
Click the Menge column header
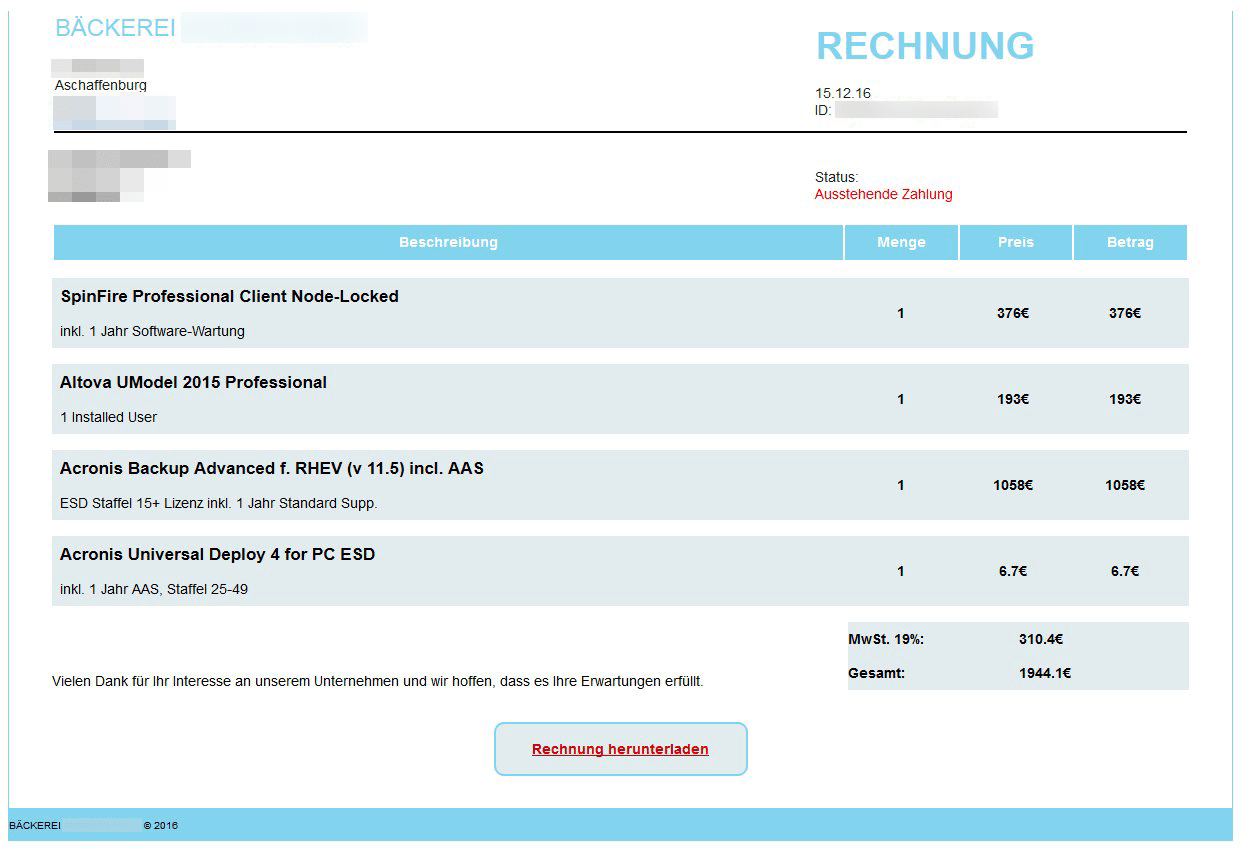click(901, 242)
